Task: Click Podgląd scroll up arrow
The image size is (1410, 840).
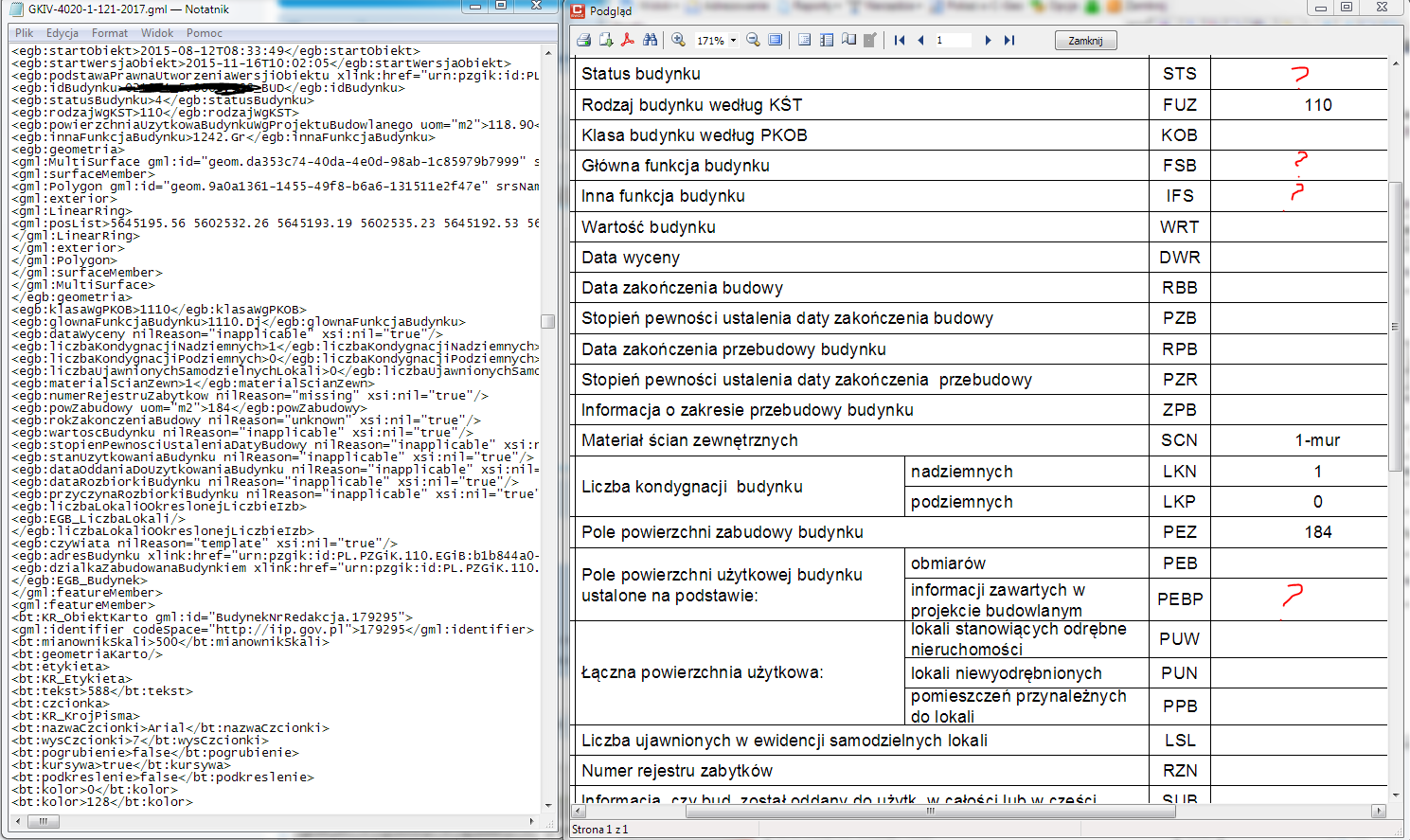Action: tap(1394, 64)
